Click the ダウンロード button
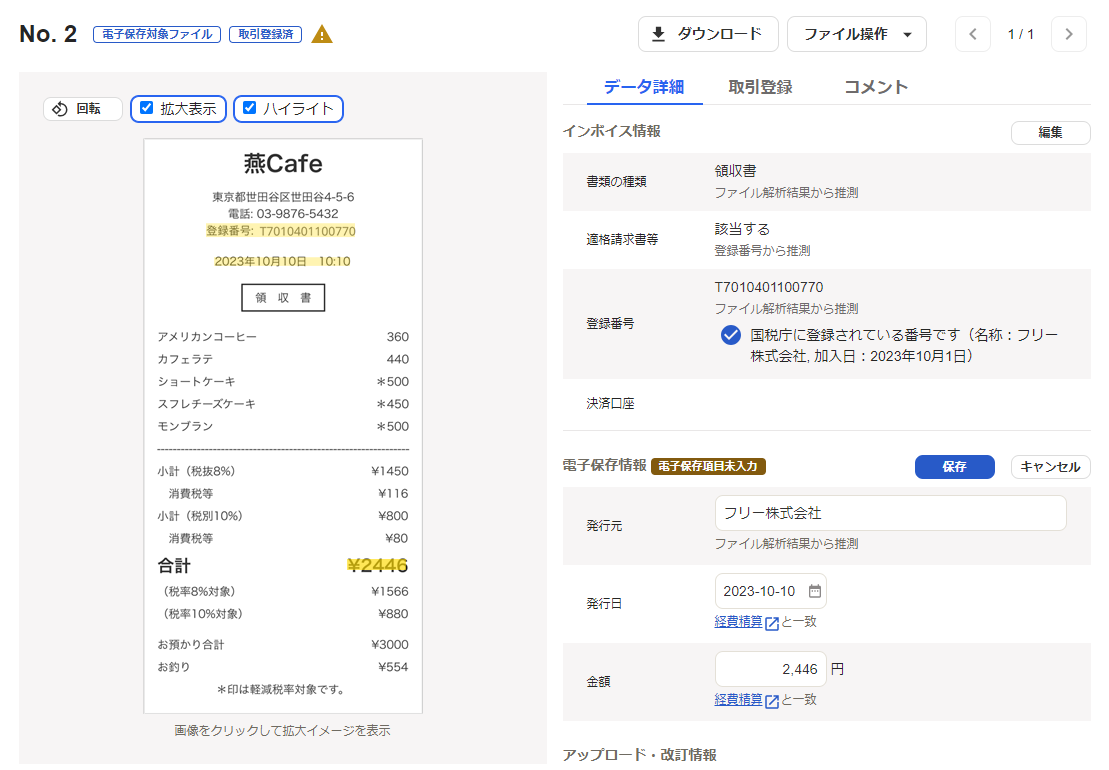 (708, 34)
